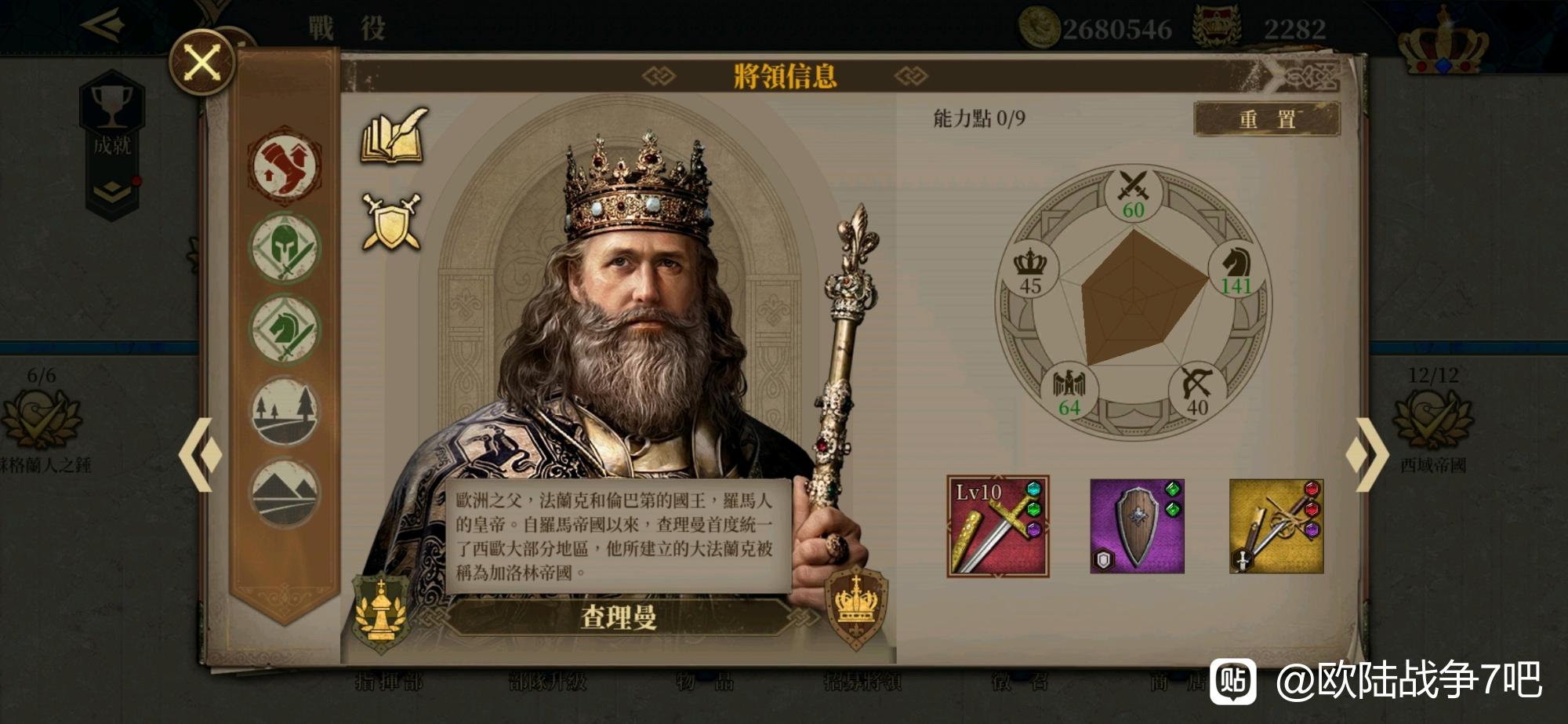
Task: Choose the forest terrain skill icon
Action: click(285, 411)
